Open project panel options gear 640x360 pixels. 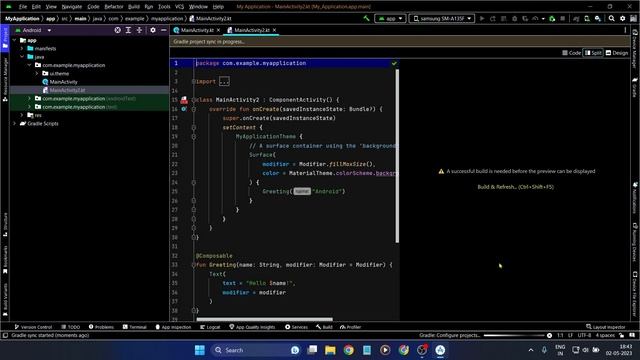point(153,30)
